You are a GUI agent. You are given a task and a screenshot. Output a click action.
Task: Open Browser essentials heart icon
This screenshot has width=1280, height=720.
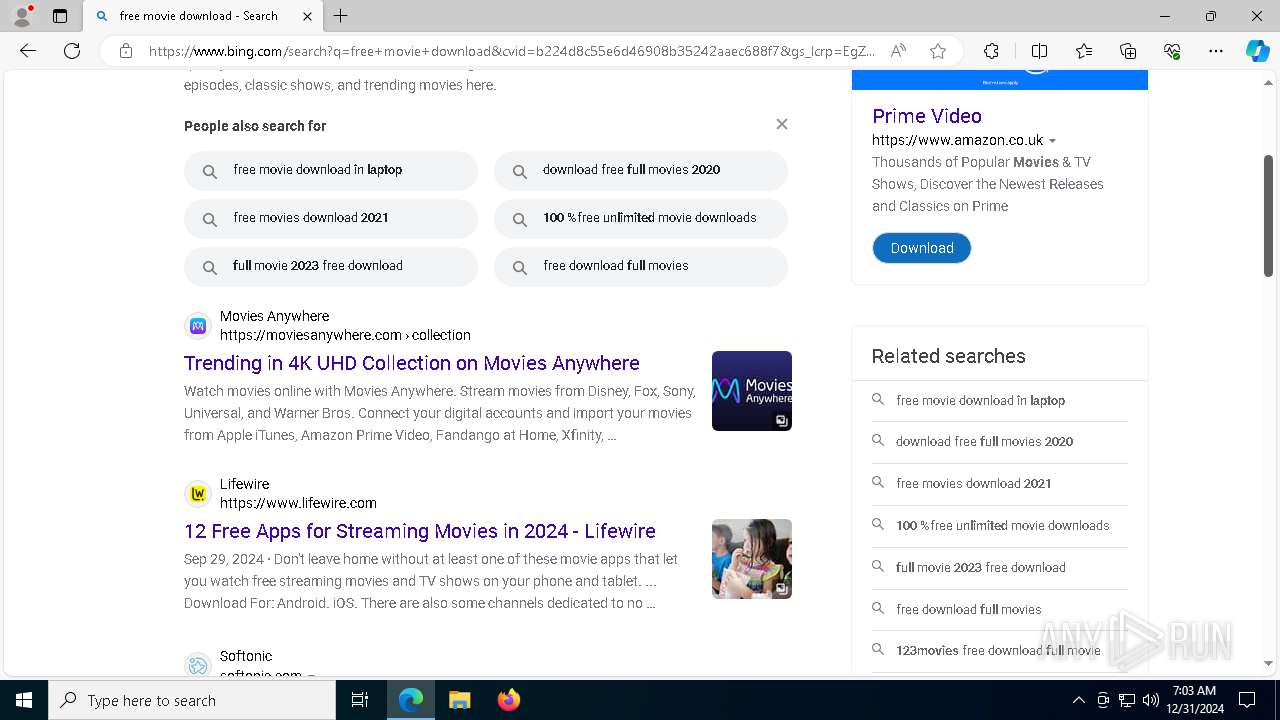(x=1172, y=51)
